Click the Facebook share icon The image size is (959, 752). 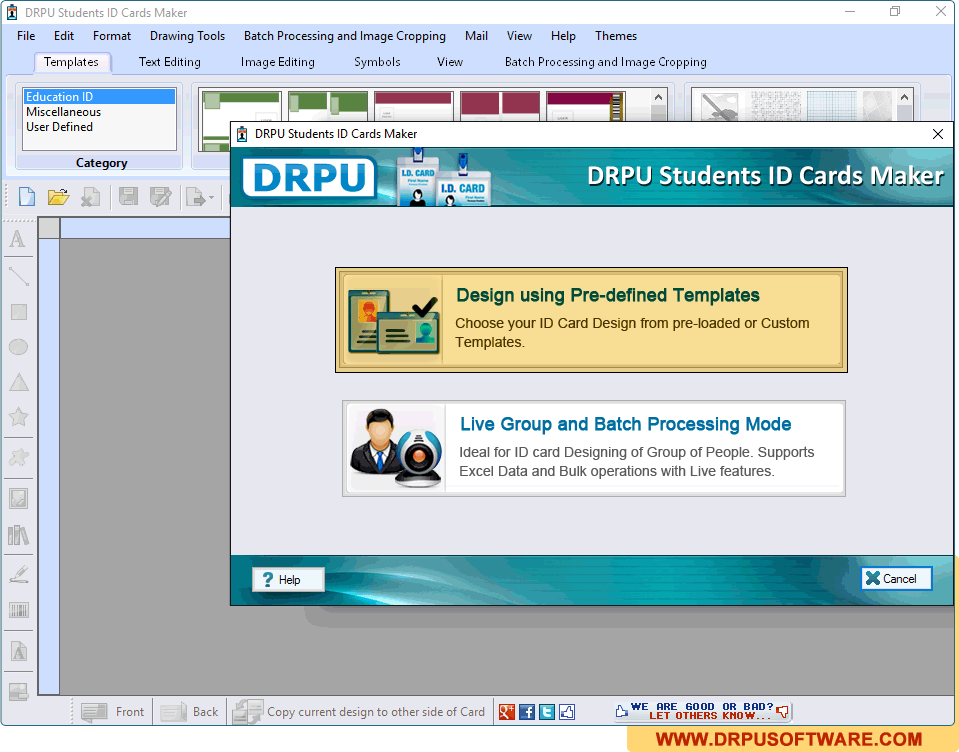coord(527,712)
